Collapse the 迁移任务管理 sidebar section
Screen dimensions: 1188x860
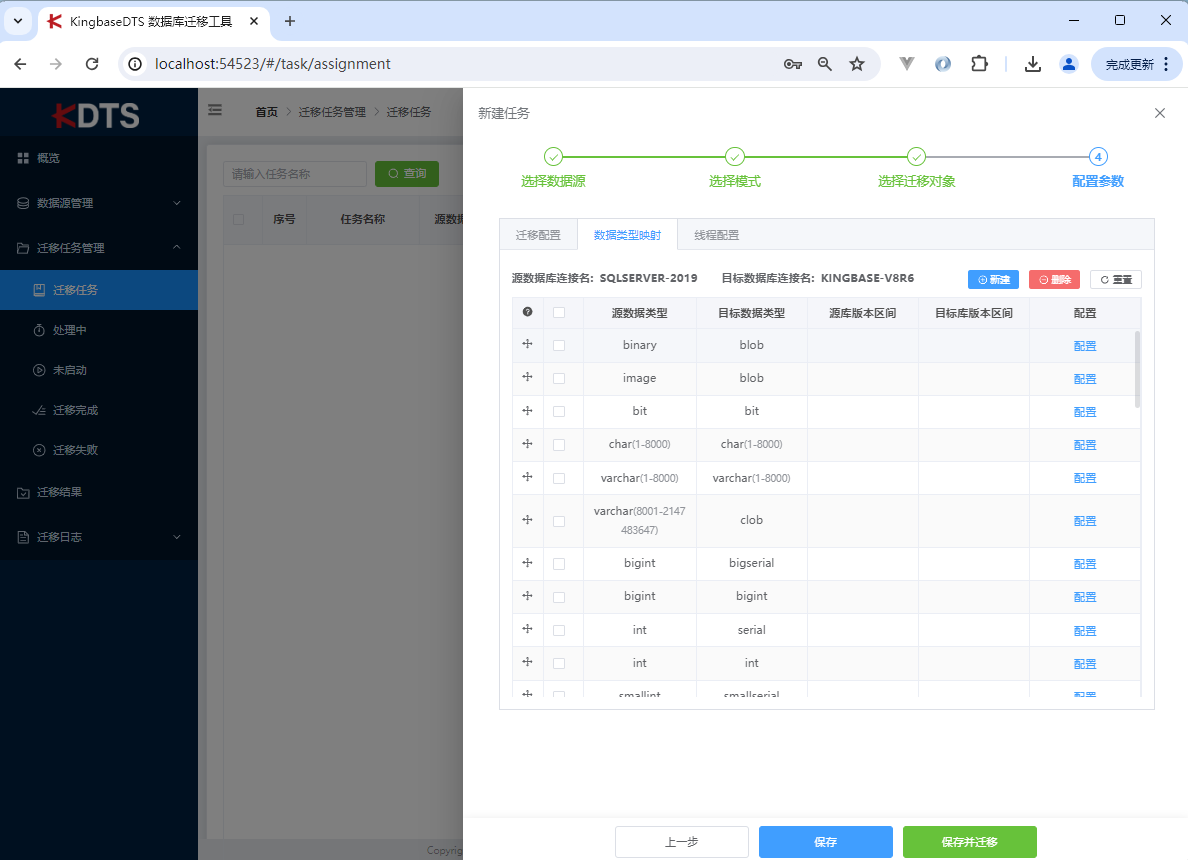pyautogui.click(x=98, y=248)
